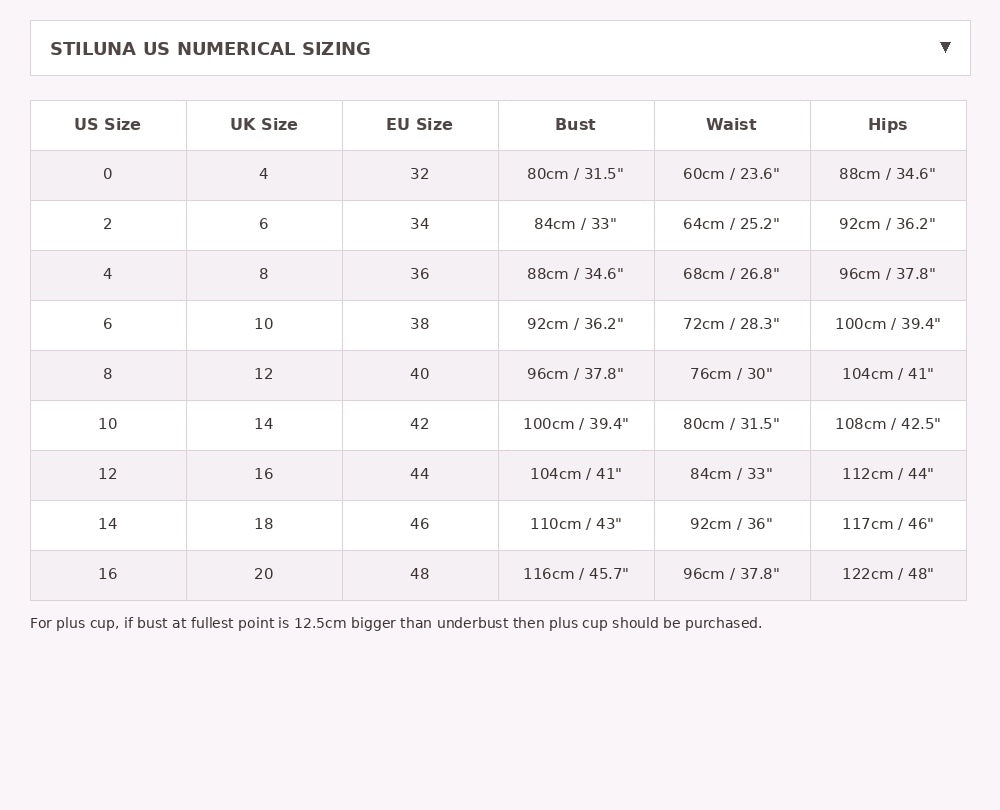Screen dimensions: 1000x810
Task: Select EU size 32 cell
Action: [419, 174]
